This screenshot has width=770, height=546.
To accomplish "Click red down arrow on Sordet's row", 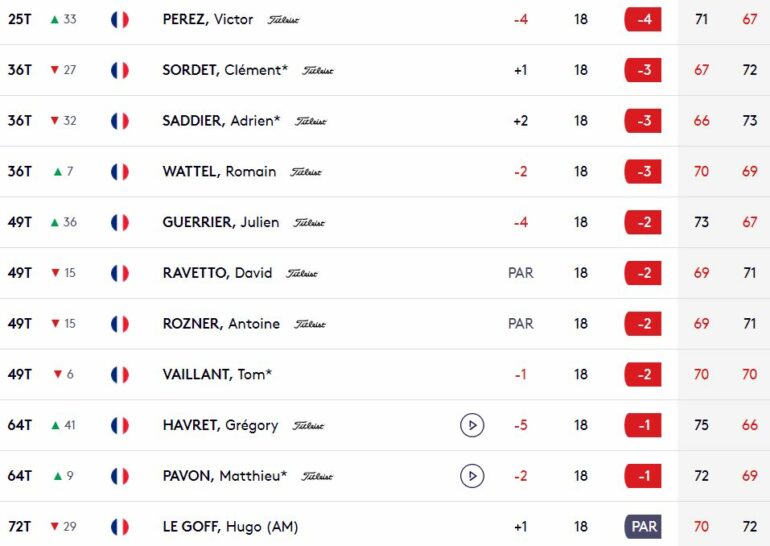I will tap(54, 70).
